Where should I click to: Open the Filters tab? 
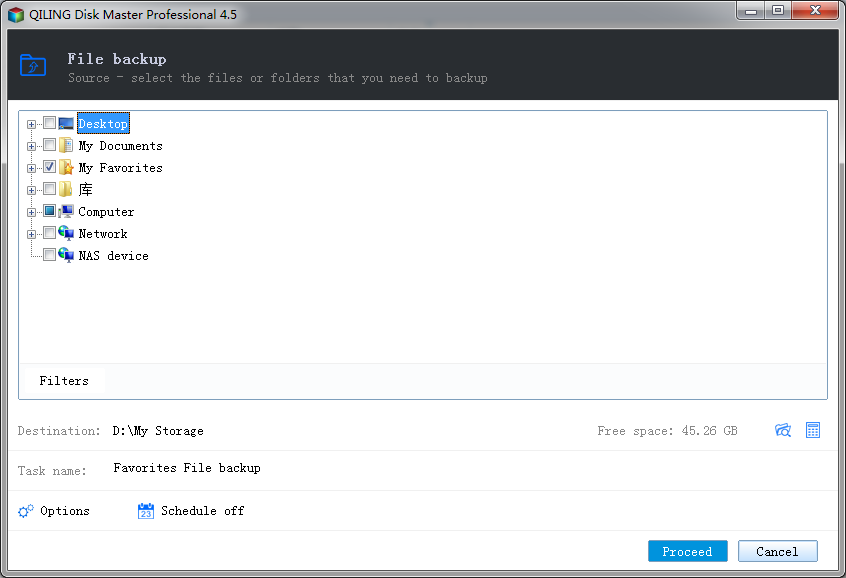pos(63,380)
